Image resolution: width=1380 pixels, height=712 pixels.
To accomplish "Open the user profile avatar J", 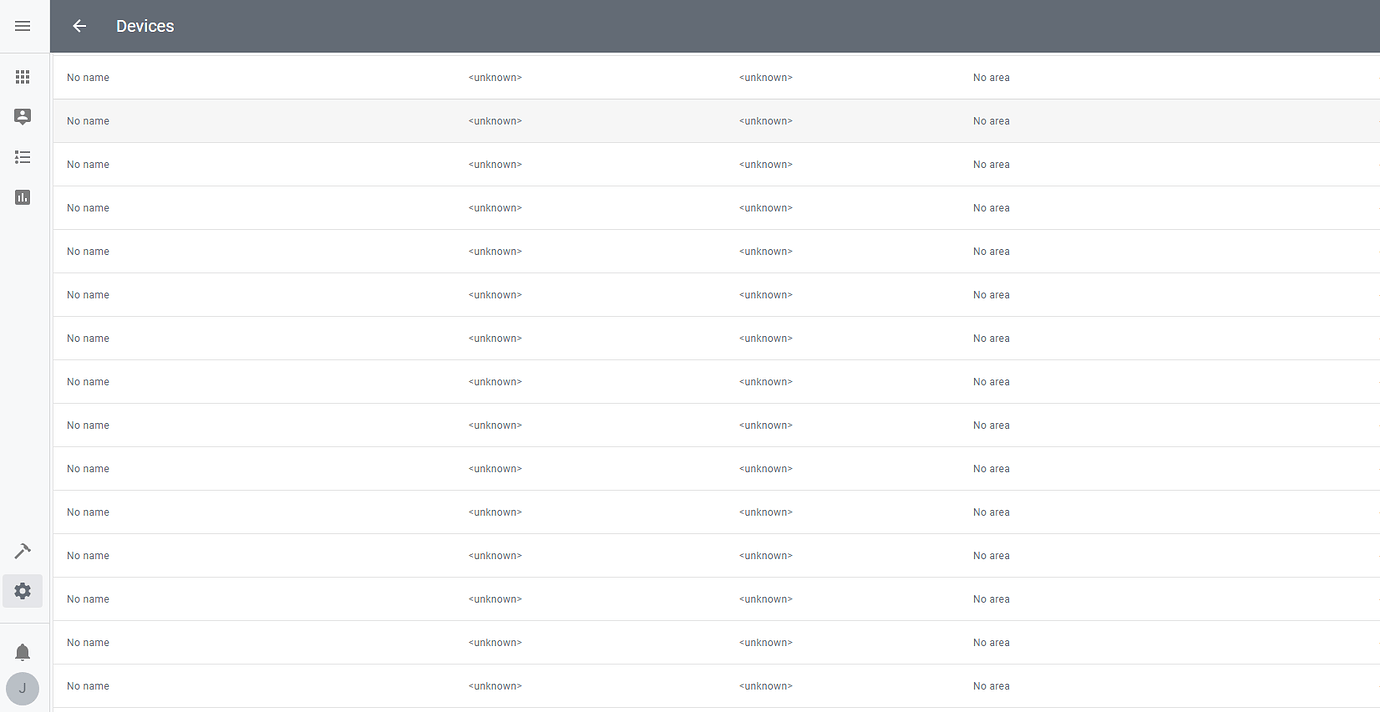I will click(22, 688).
